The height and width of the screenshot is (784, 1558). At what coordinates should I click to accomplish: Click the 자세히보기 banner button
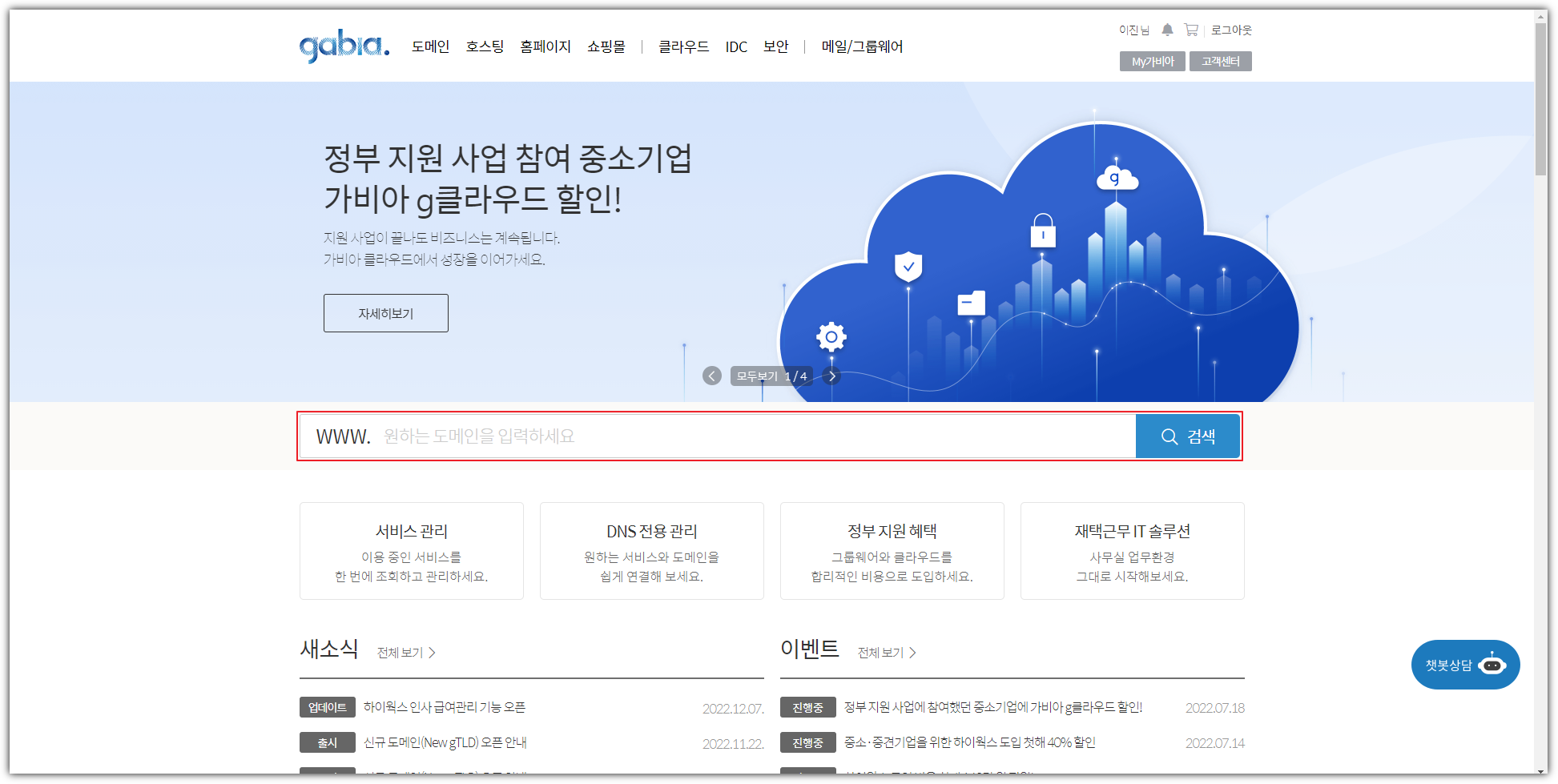click(x=385, y=313)
